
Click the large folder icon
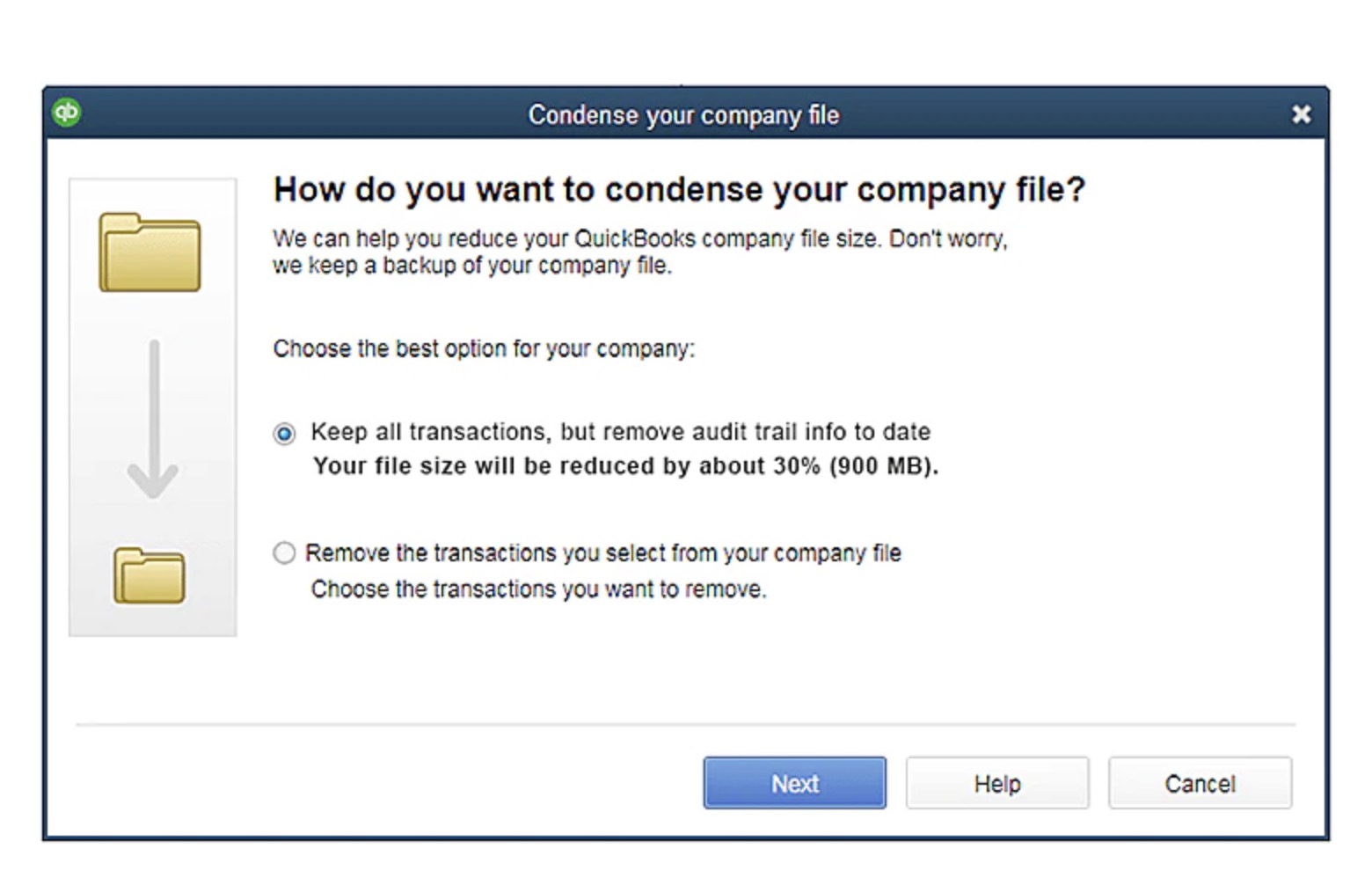click(150, 252)
